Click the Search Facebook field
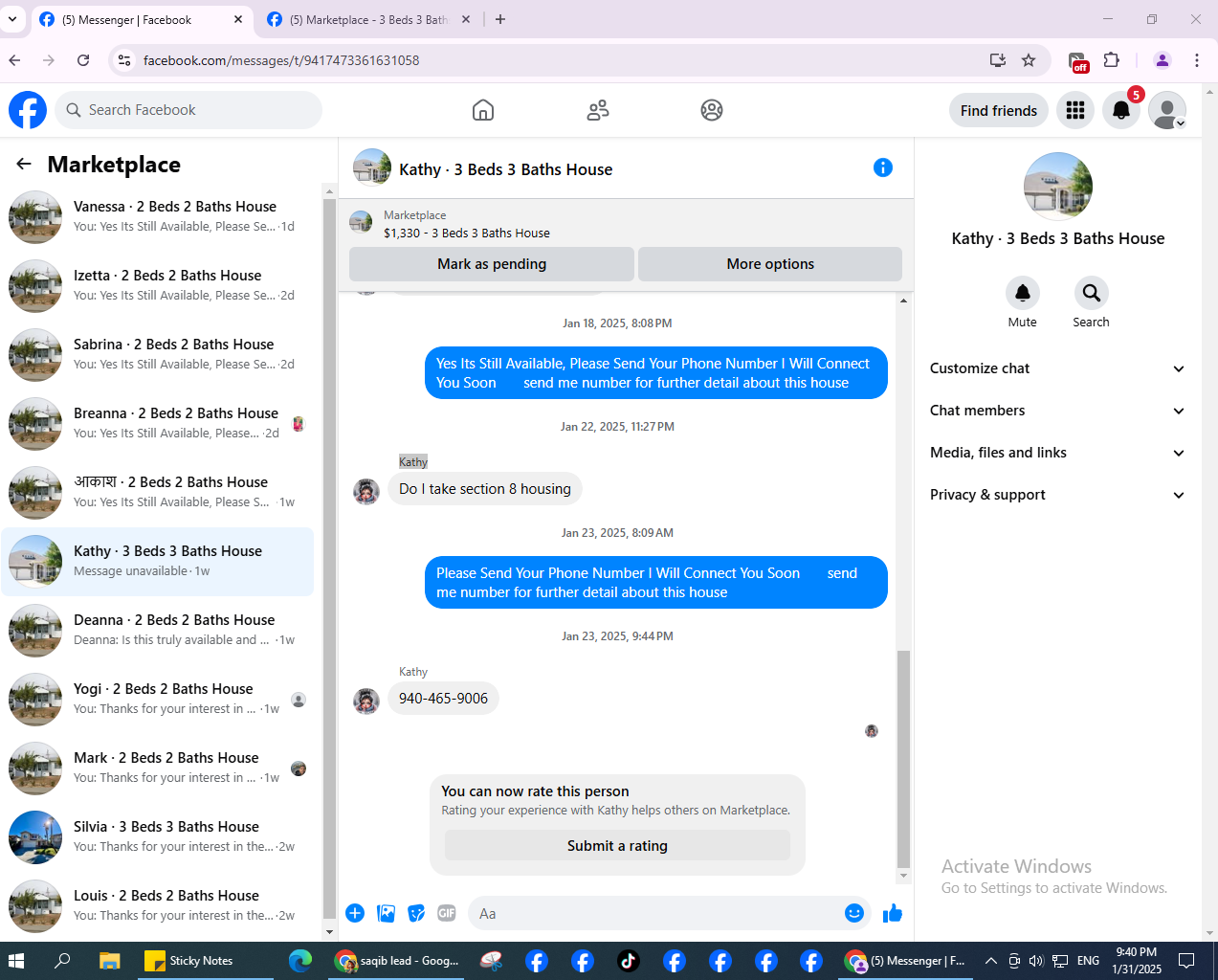 (188, 110)
